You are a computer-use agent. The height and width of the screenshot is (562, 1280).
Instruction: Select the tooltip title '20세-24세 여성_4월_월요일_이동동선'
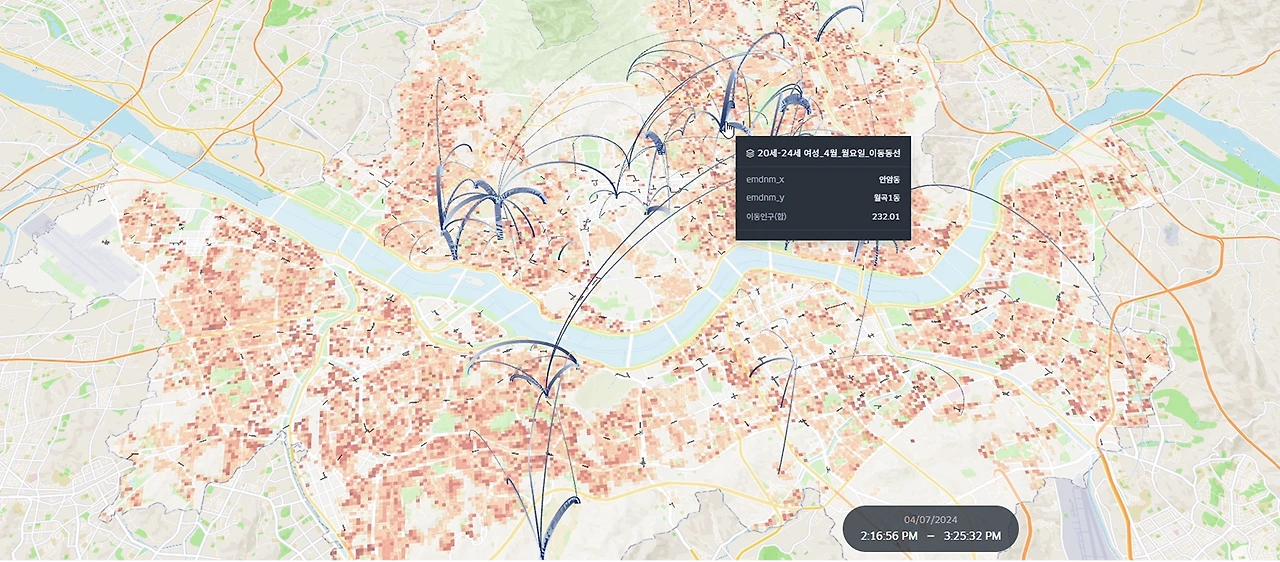(x=830, y=154)
